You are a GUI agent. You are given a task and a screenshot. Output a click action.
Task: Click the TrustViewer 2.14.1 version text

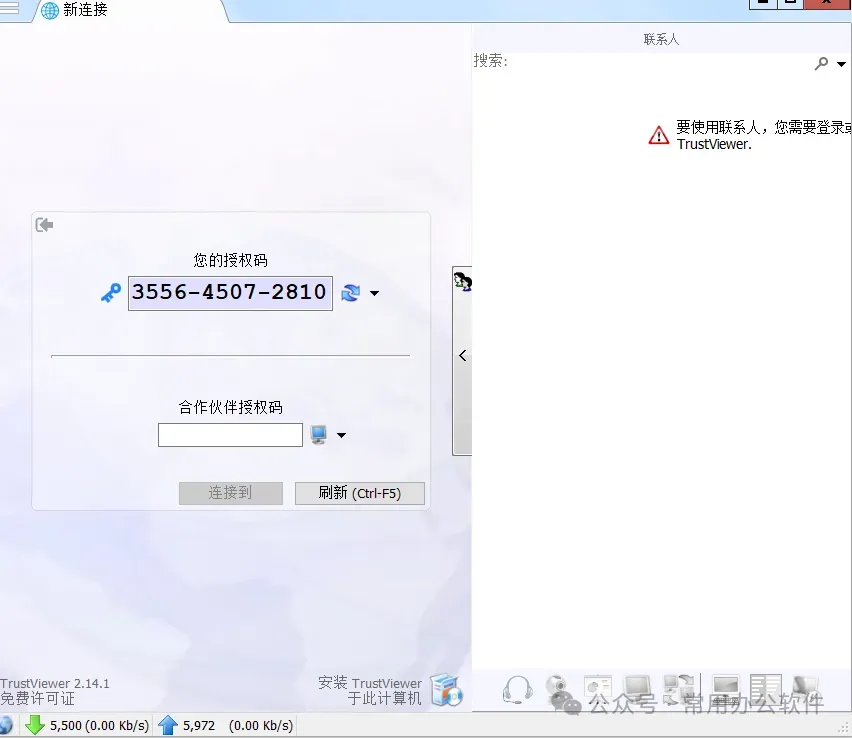[55, 684]
